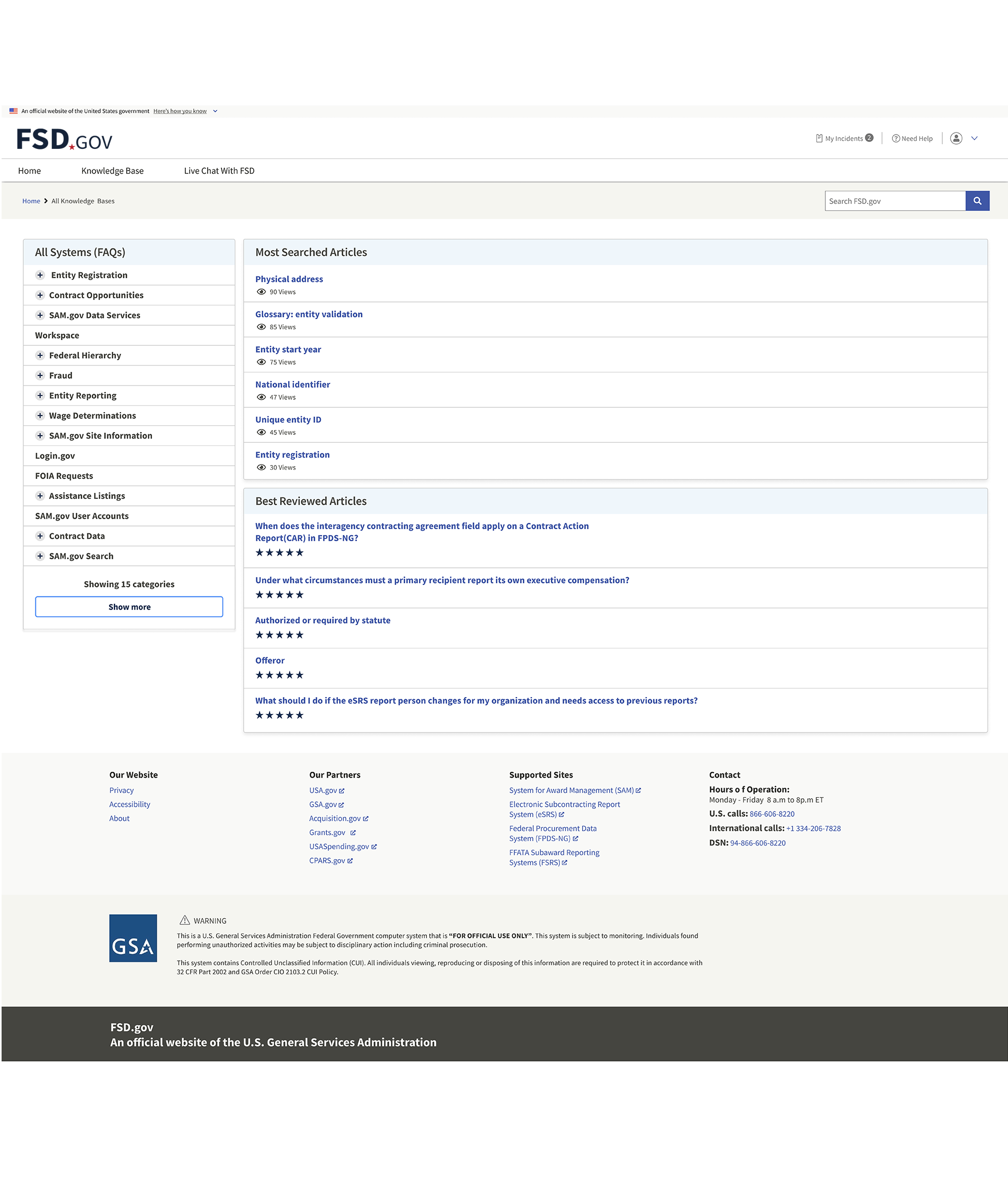Click eye icon beside 47 Views
Screen dimensions: 1008x1186
point(261,397)
